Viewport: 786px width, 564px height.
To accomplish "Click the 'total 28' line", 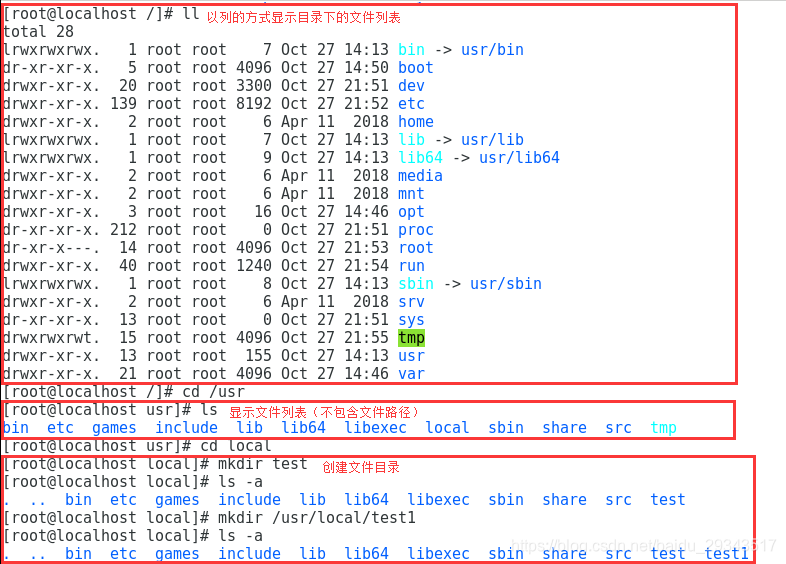I will [x=39, y=32].
